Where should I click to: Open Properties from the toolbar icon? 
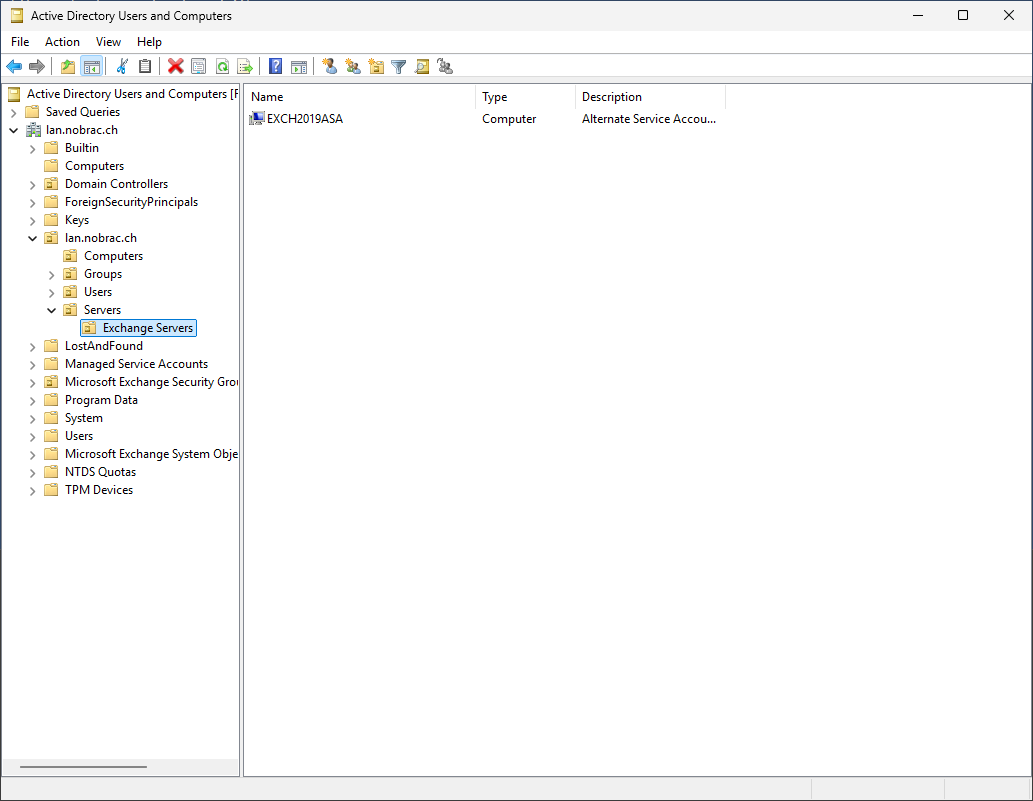[x=198, y=67]
